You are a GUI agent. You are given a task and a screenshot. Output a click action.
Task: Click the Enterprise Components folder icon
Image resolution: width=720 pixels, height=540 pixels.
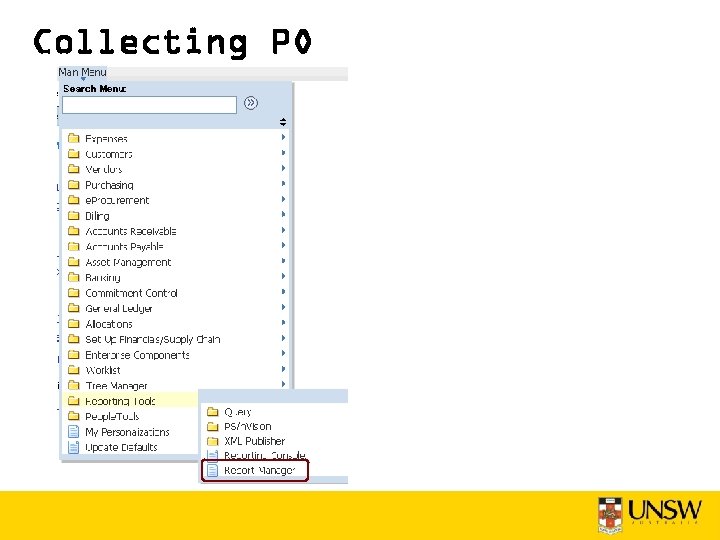point(73,354)
